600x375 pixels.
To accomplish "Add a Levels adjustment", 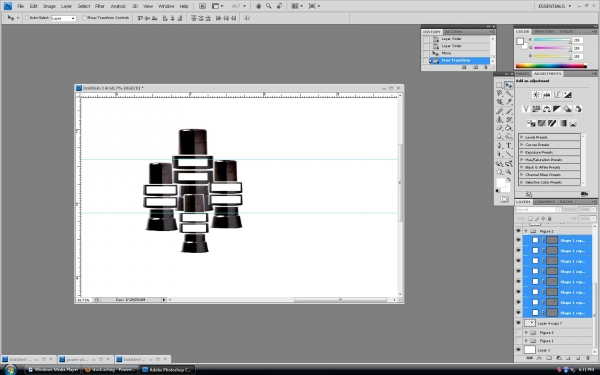I will pyautogui.click(x=546, y=95).
